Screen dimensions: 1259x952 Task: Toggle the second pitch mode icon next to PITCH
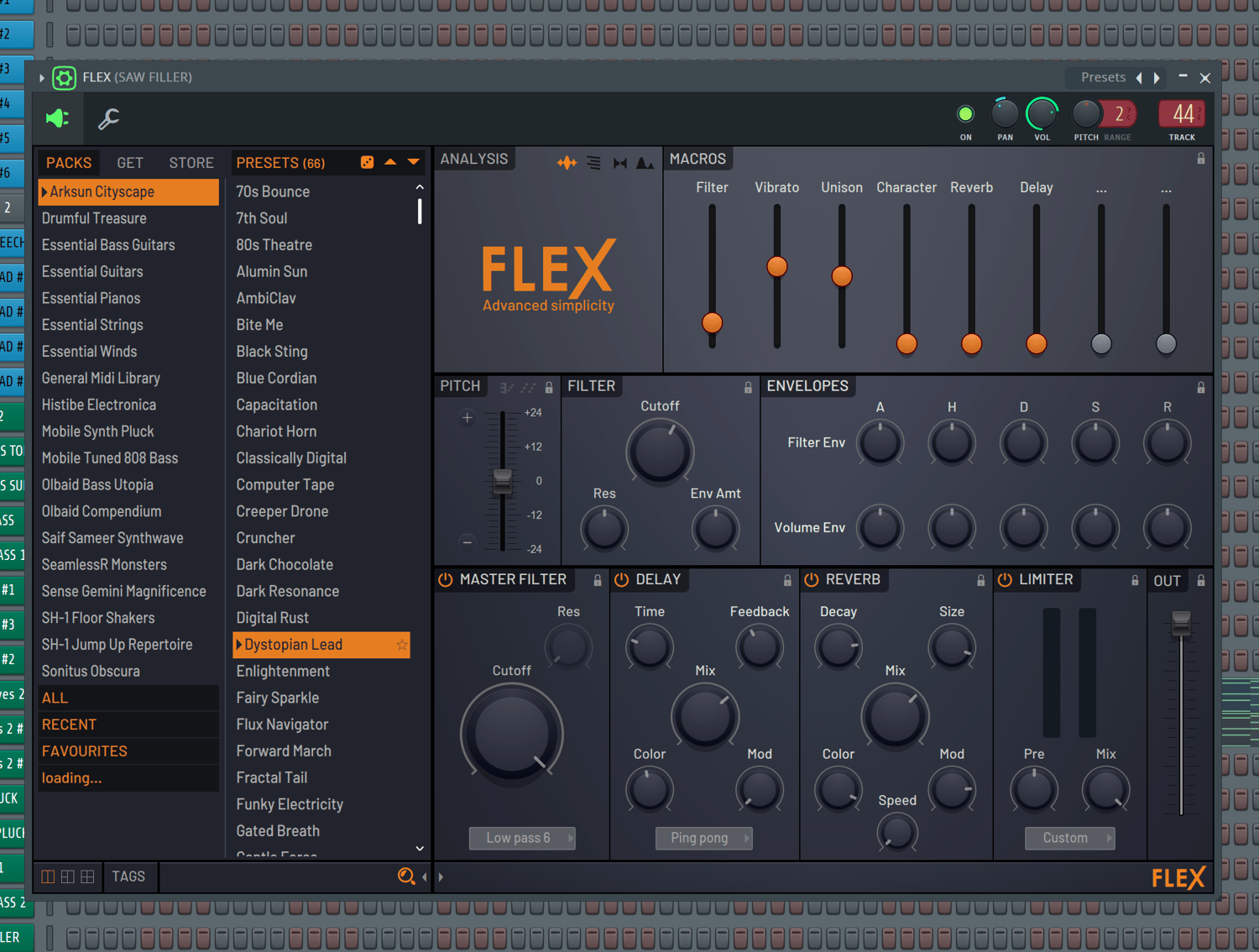pos(528,387)
